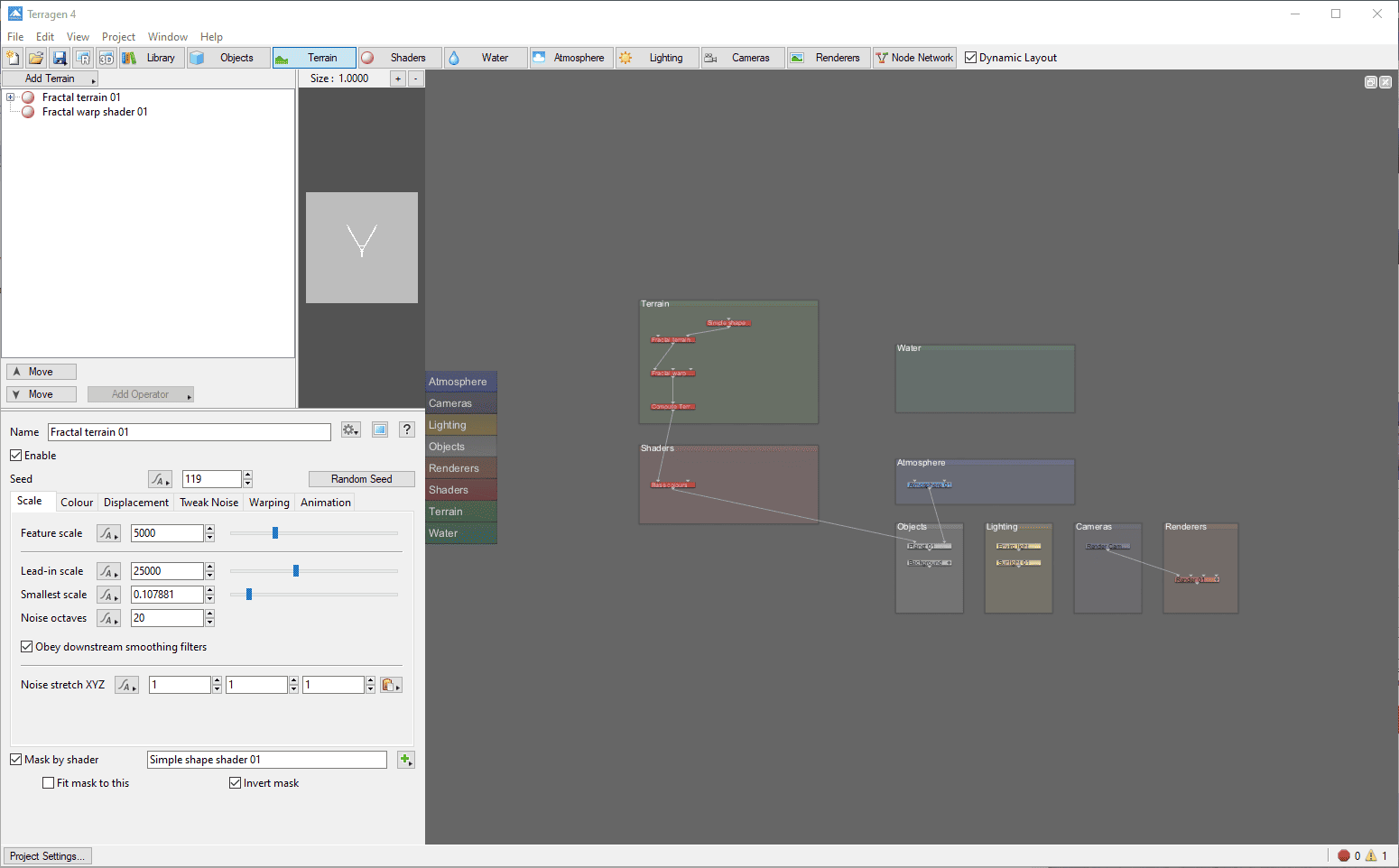Toggle the Dynamic Layout checkbox
Screen dimensions: 1399x868
pyautogui.click(x=971, y=58)
